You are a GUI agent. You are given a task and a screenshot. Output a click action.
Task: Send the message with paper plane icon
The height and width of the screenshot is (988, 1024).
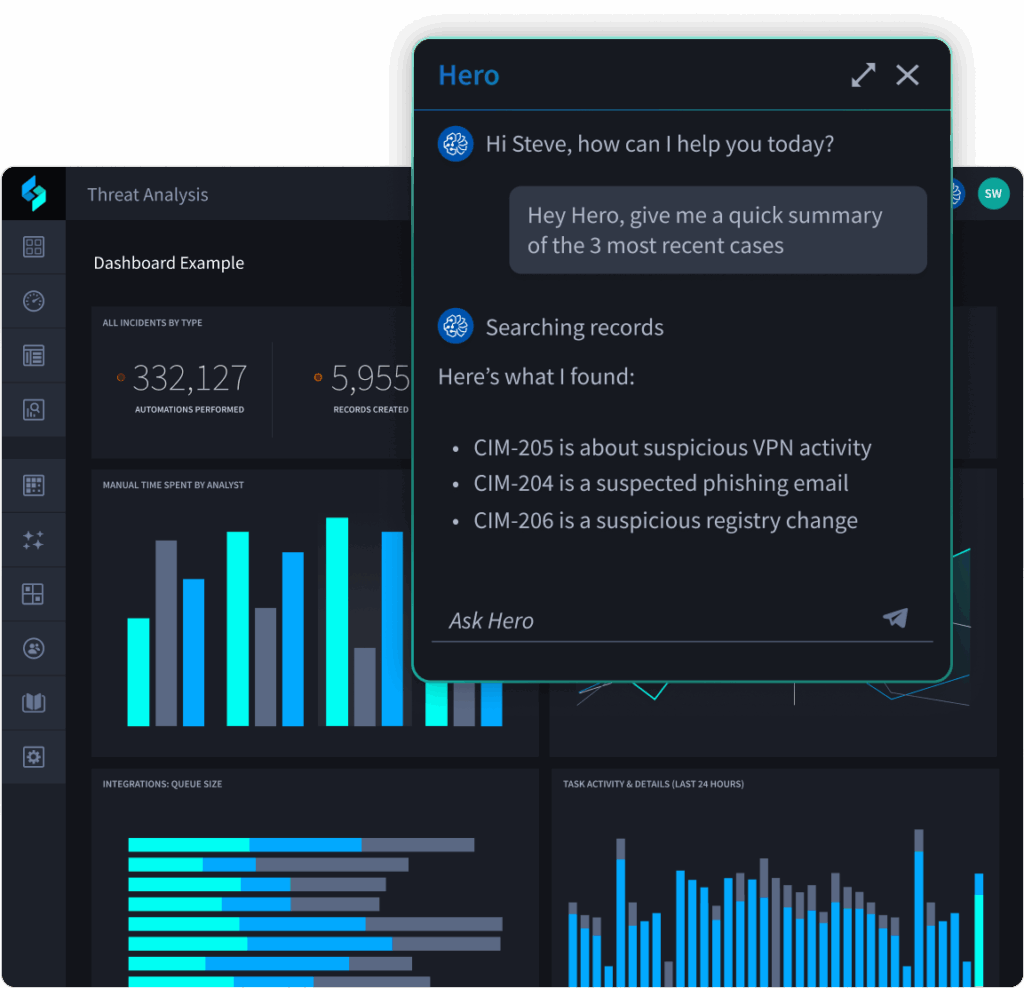tap(895, 618)
